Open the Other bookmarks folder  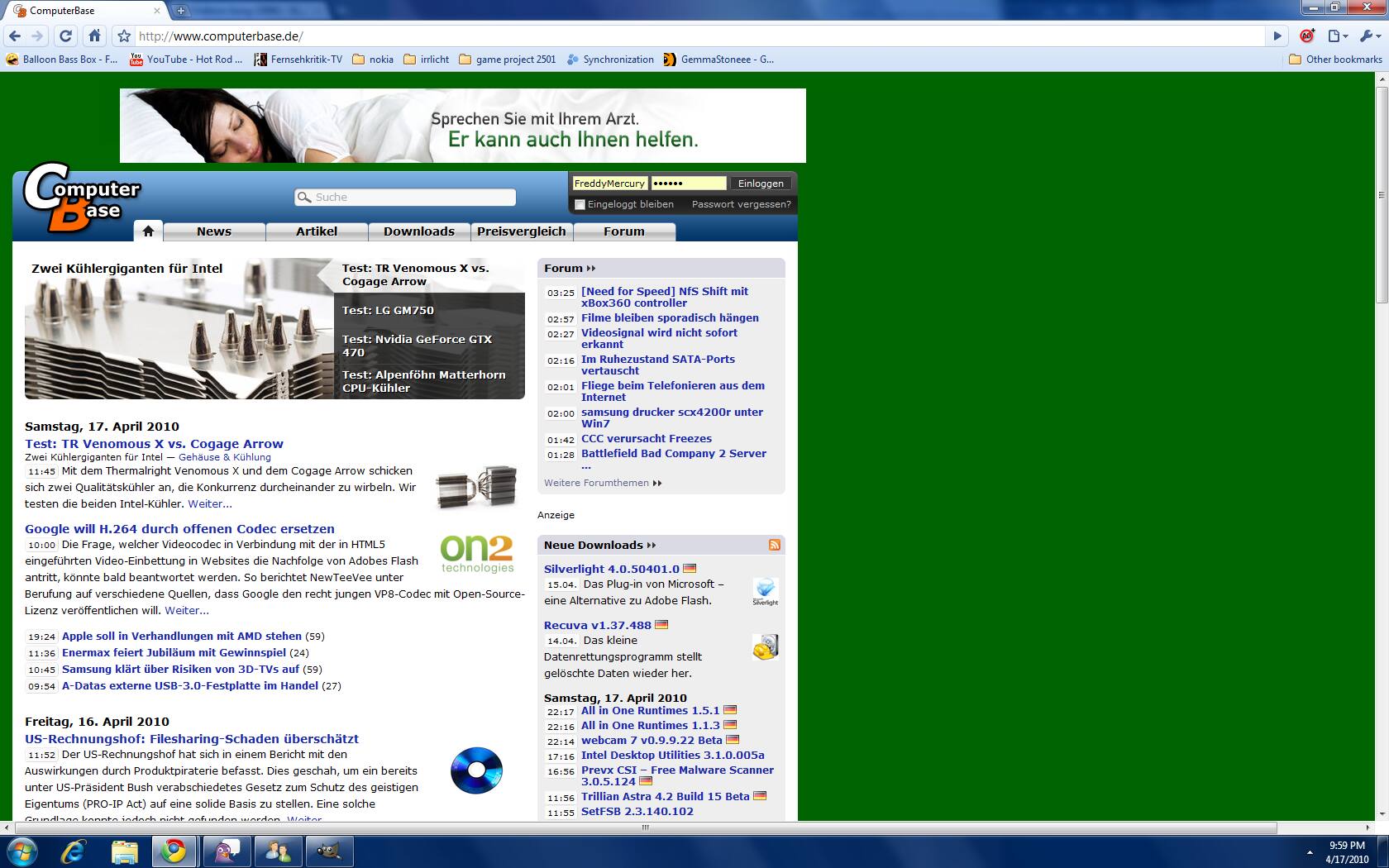(1336, 60)
